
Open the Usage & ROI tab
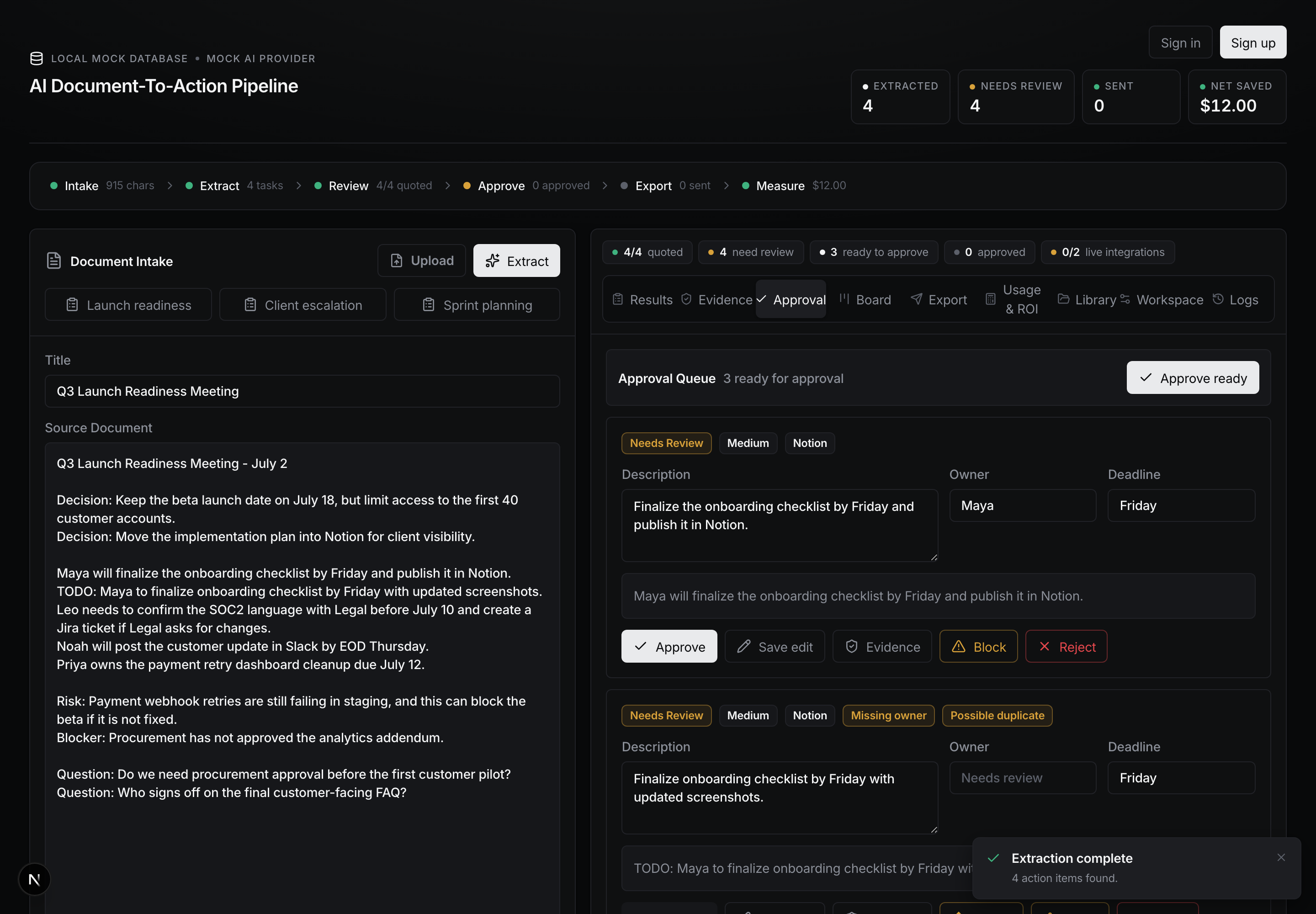(x=1013, y=299)
